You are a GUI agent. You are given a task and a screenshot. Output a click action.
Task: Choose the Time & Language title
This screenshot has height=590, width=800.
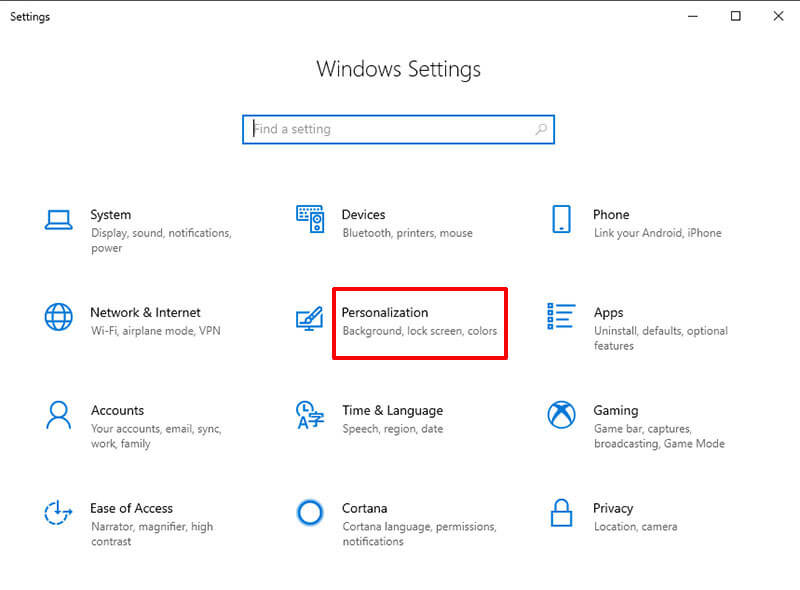pos(393,410)
